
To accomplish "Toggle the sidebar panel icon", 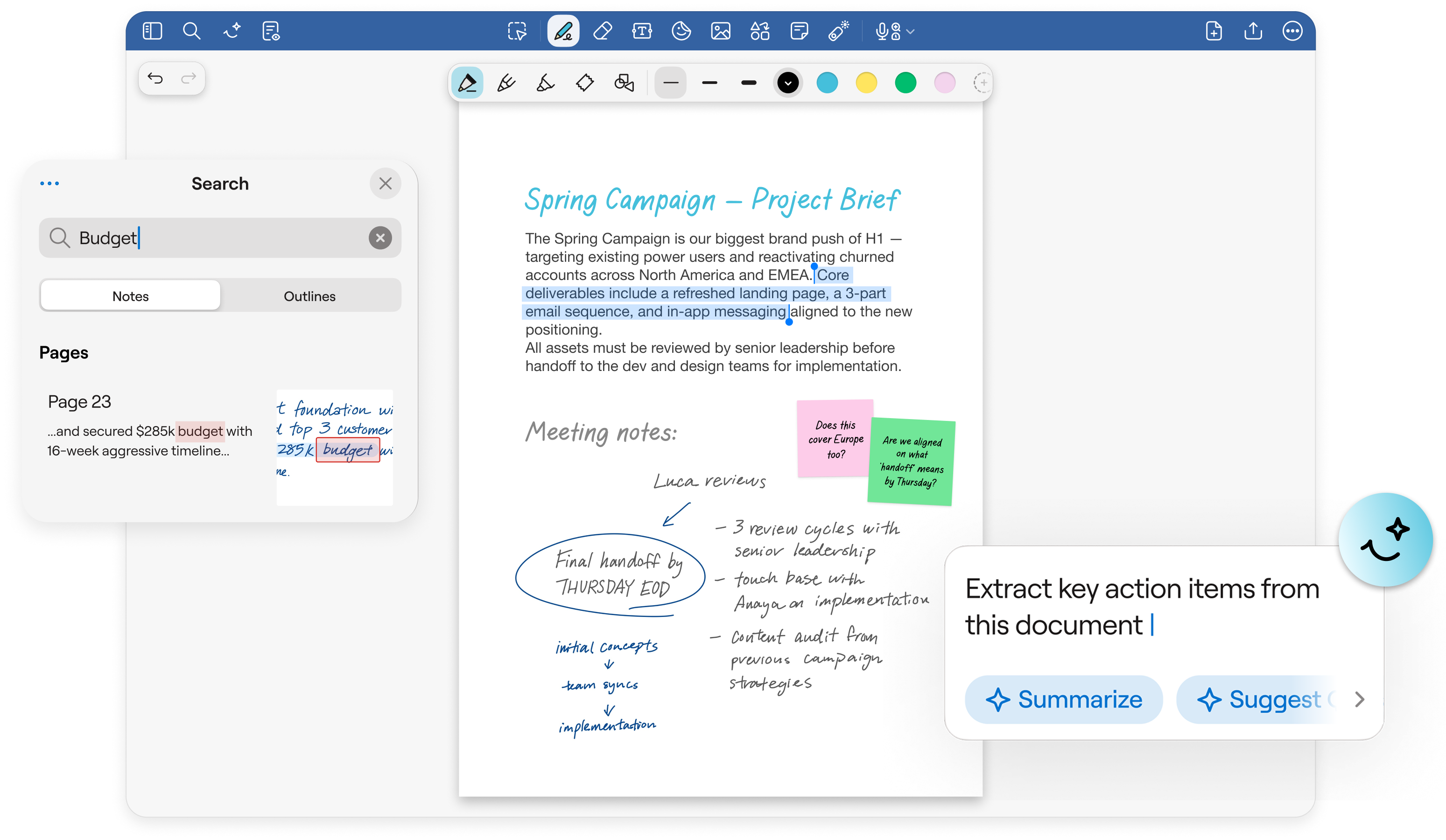I will pyautogui.click(x=152, y=31).
